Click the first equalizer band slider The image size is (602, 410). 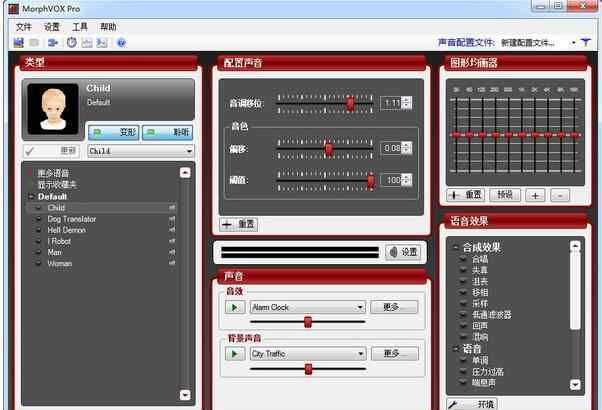(456, 135)
